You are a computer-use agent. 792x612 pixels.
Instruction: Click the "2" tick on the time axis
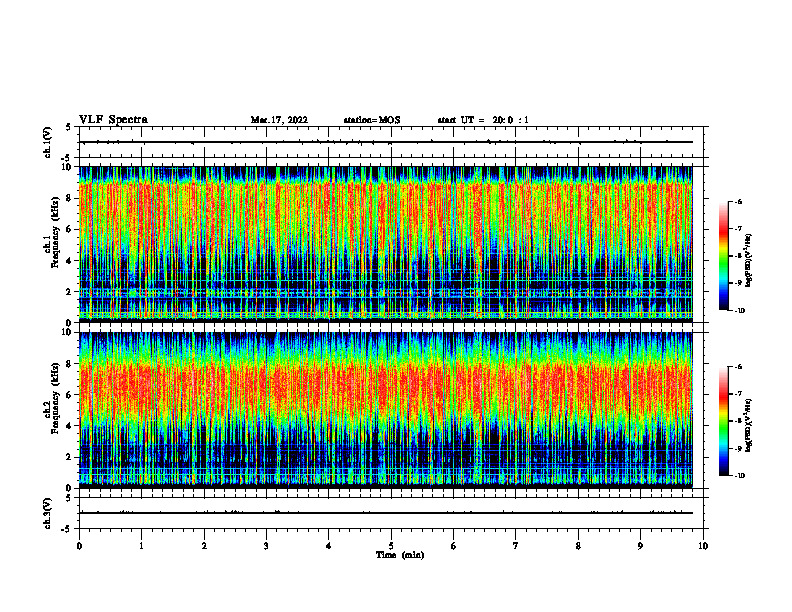point(204,546)
